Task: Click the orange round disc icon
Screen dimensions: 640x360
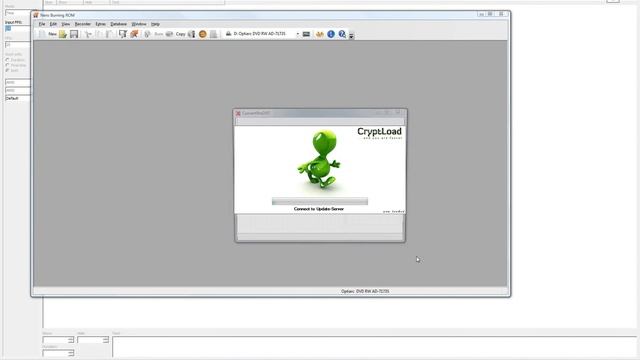Action: pos(202,34)
